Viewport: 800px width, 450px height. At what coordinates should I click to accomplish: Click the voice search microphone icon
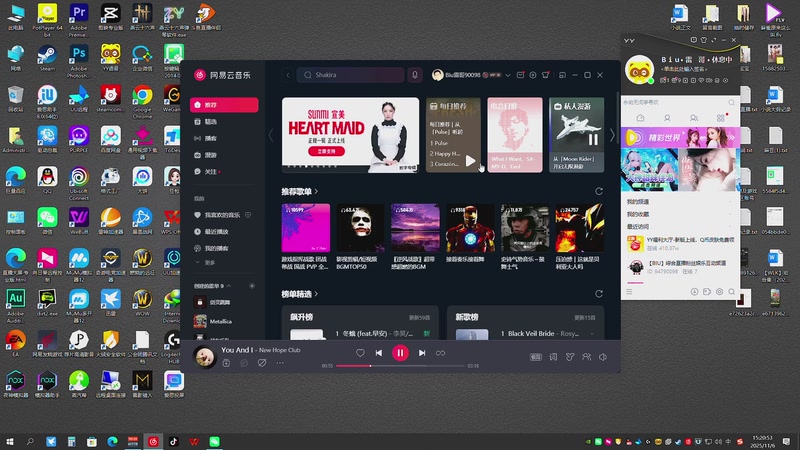[x=415, y=75]
